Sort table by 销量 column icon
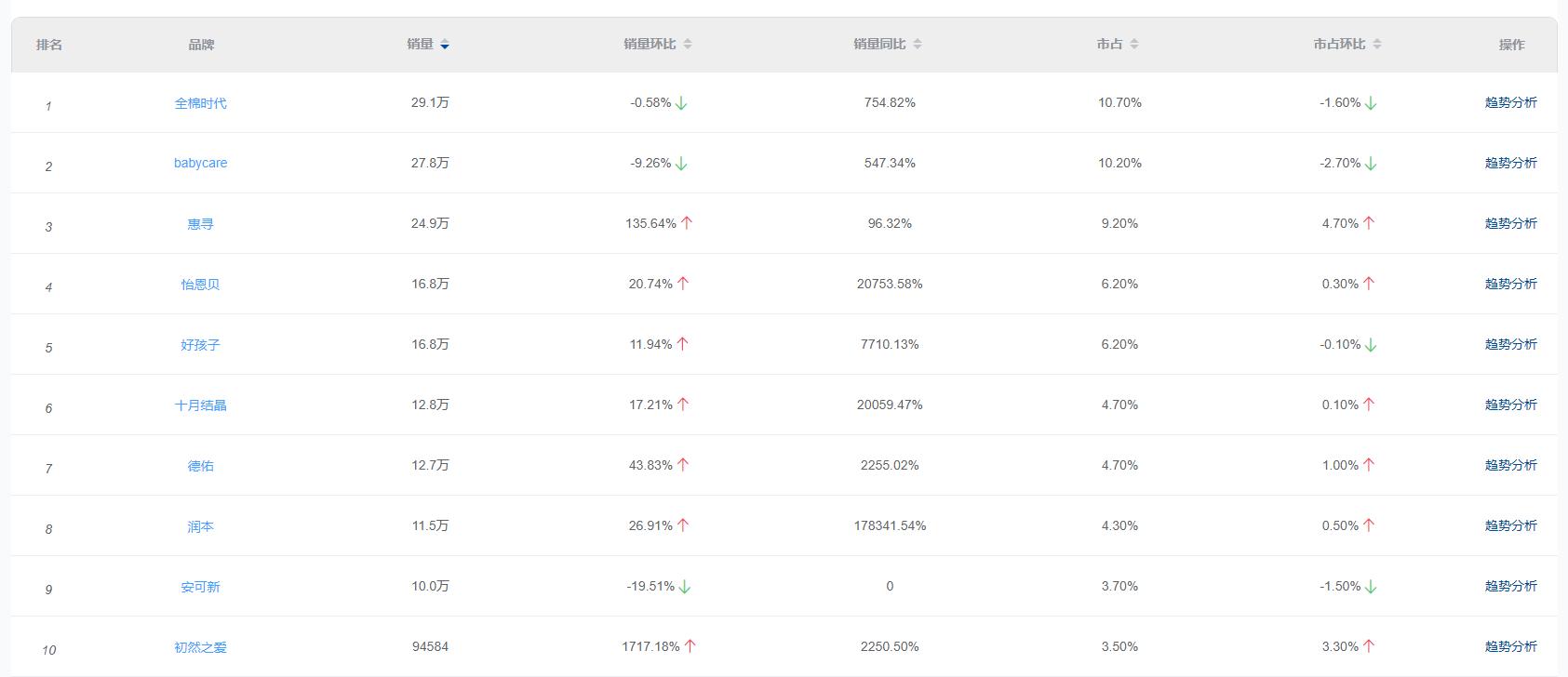 [445, 45]
